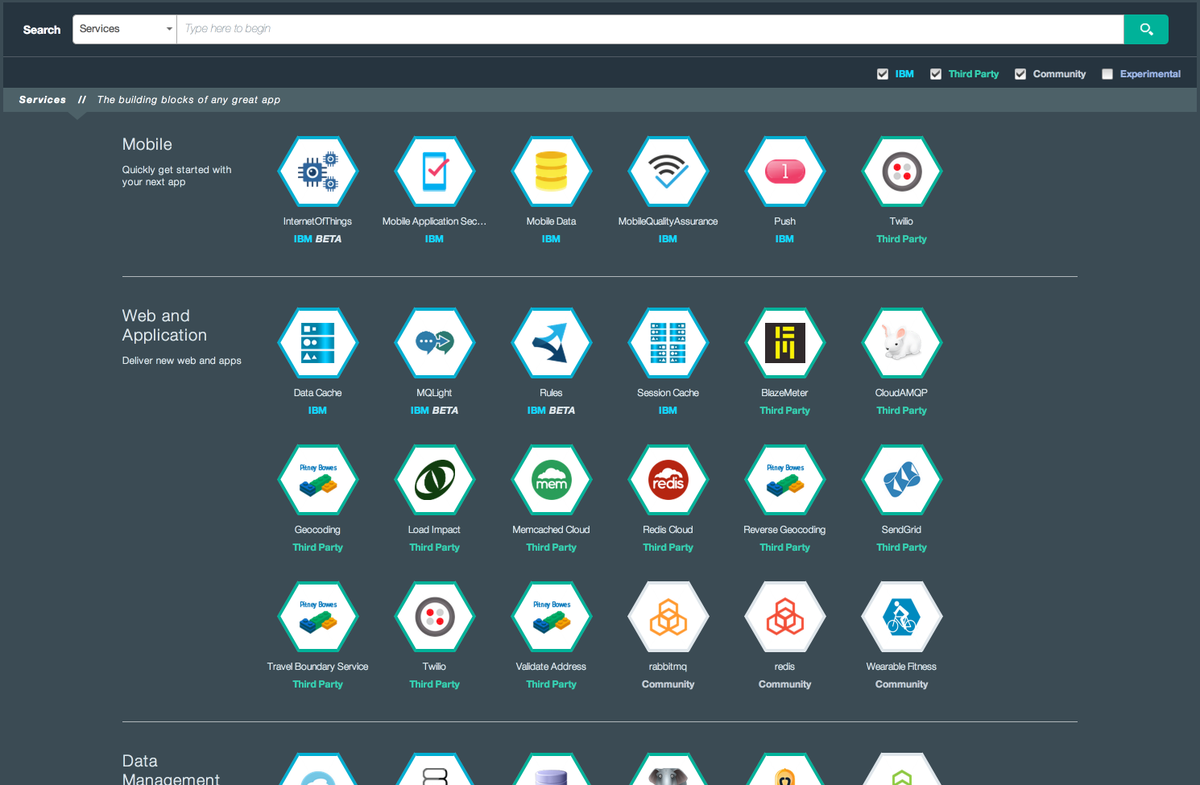Select the Wearable Fitness service icon
This screenshot has width=1200, height=785.
pos(902,617)
